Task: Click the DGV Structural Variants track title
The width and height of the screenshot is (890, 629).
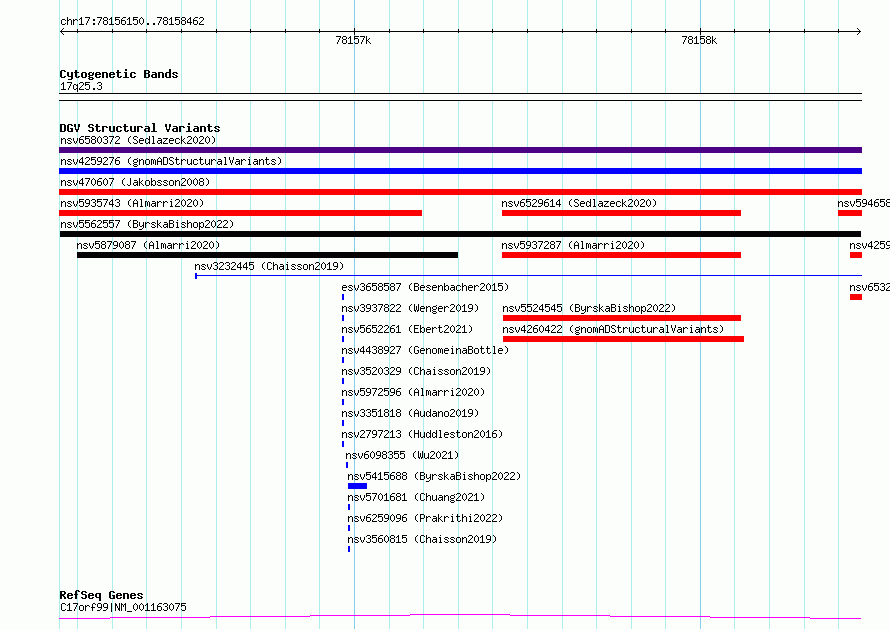Action: pos(140,128)
